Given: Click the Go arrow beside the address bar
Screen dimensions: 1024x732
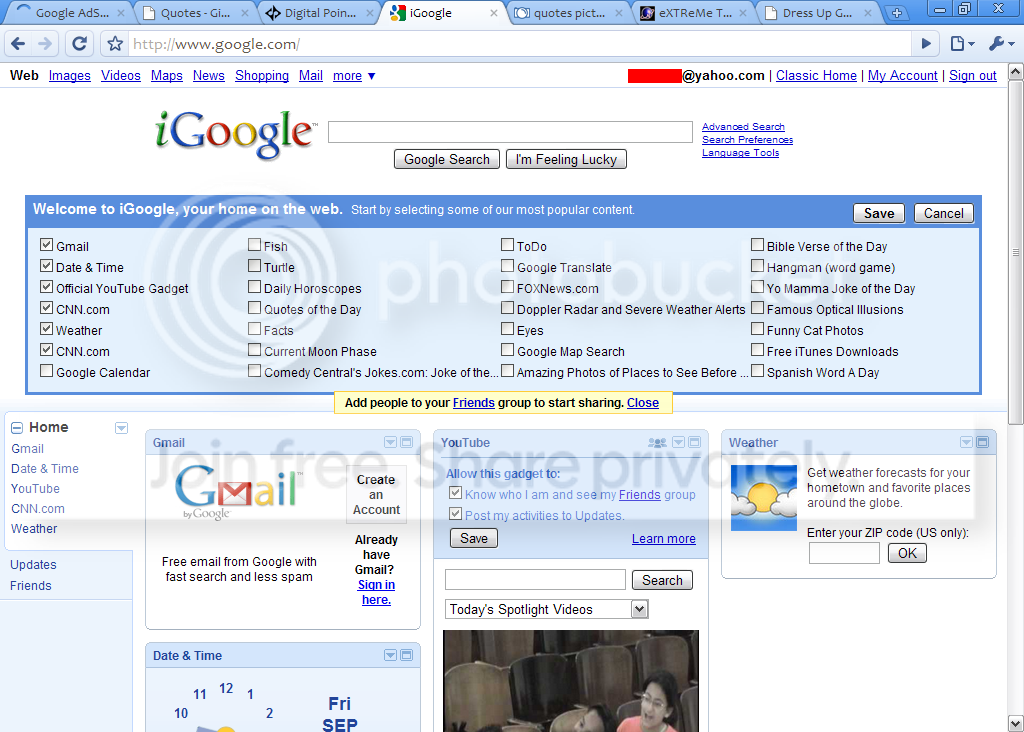Looking at the screenshot, I should [x=926, y=44].
